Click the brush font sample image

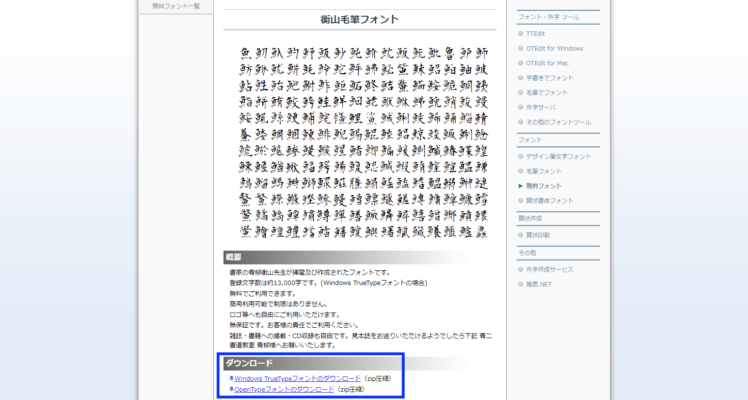pyautogui.click(x=362, y=142)
